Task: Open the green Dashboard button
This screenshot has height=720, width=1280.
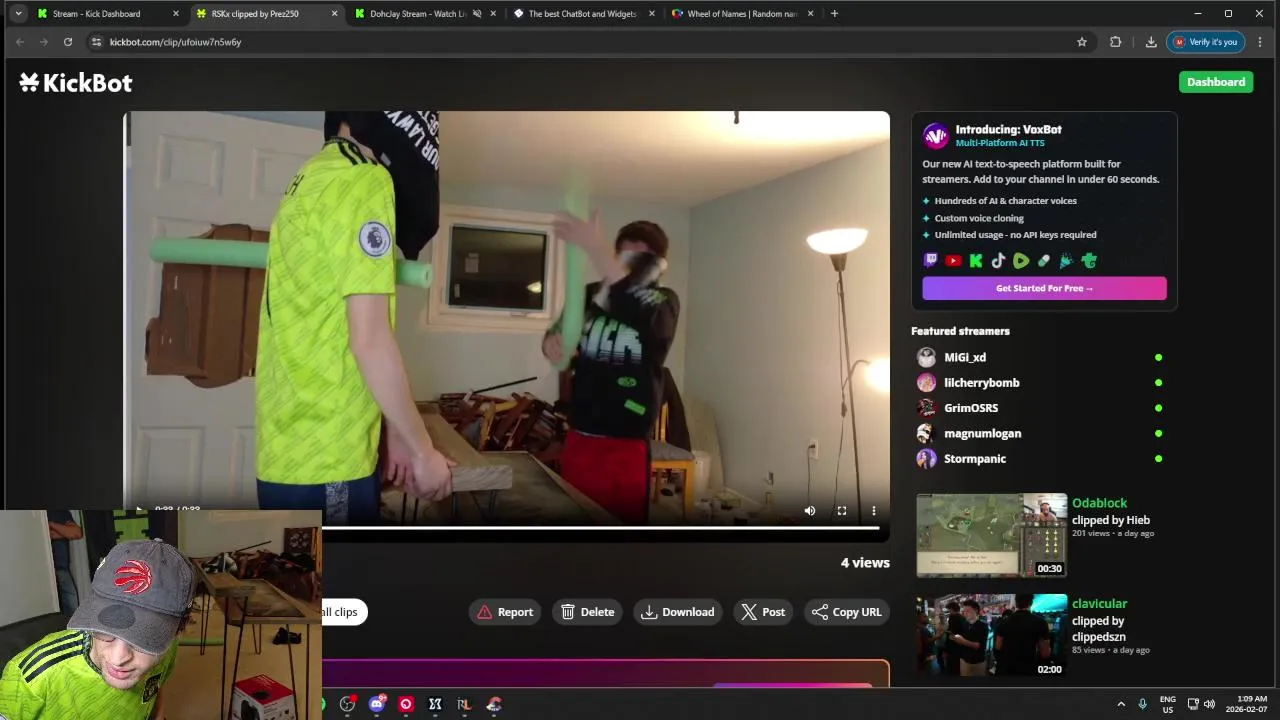Action: point(1216,82)
